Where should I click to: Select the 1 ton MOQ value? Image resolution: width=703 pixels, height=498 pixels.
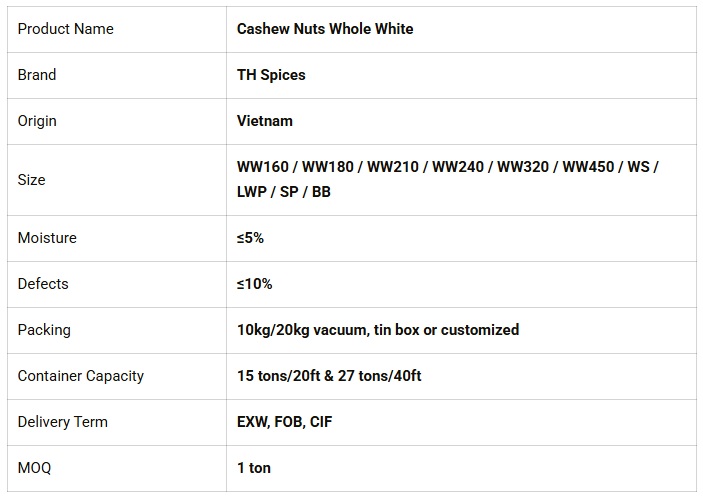(254, 468)
